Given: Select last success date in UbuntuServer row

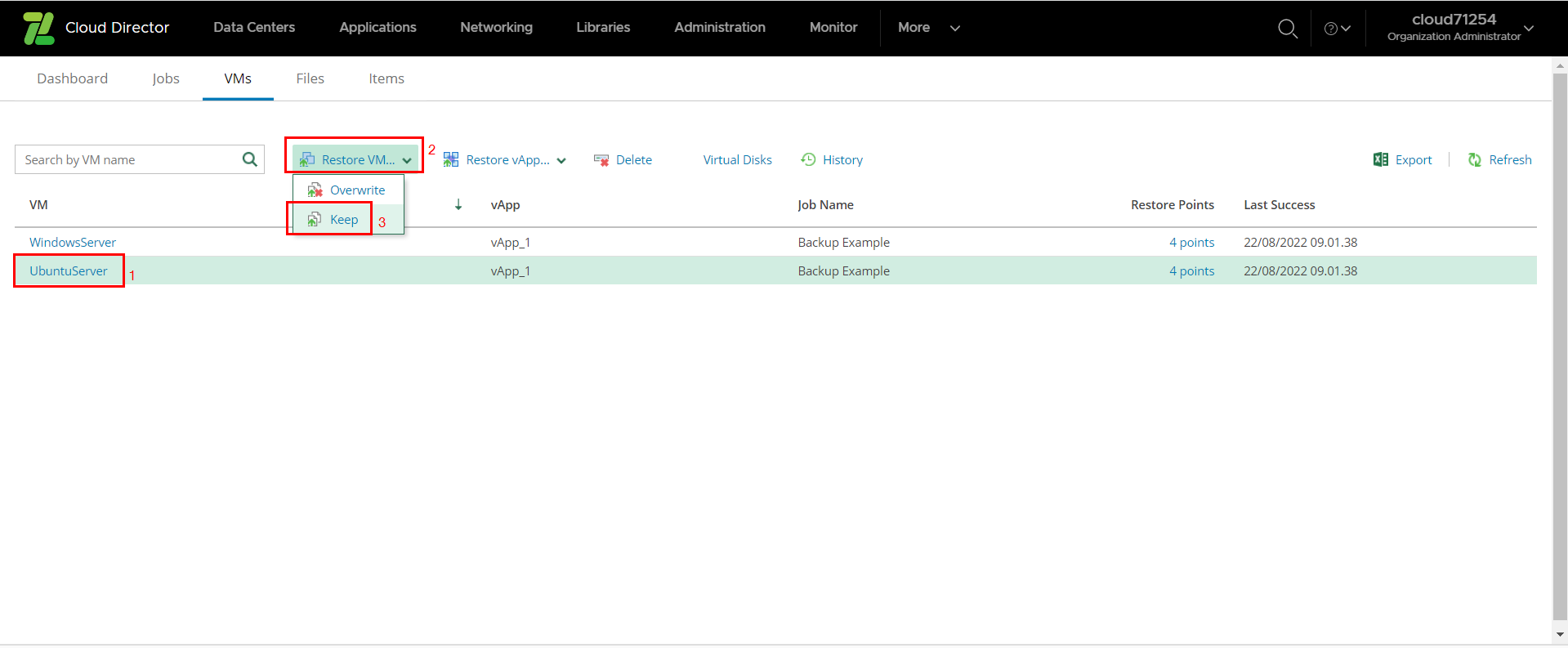Looking at the screenshot, I should pos(1301,271).
